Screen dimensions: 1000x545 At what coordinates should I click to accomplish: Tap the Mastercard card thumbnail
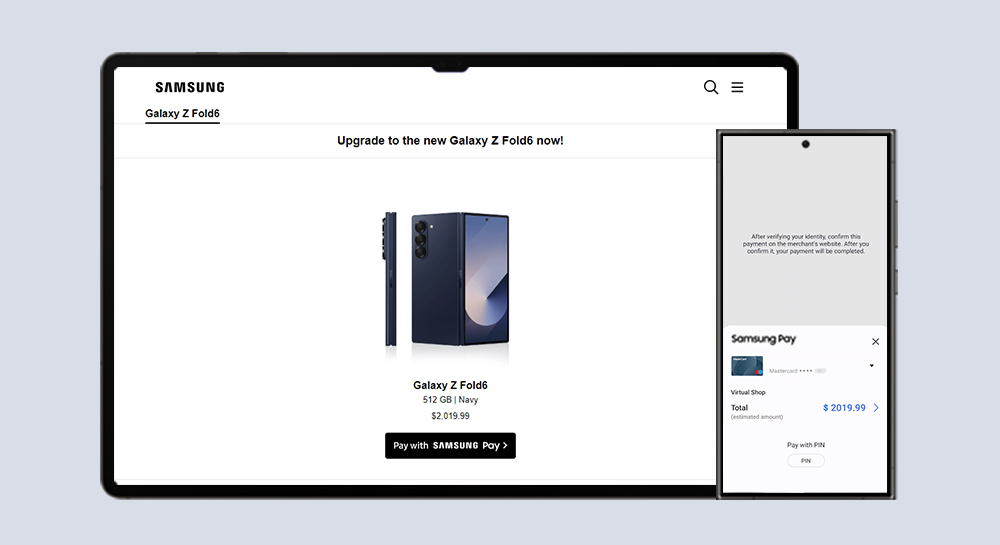click(747, 366)
